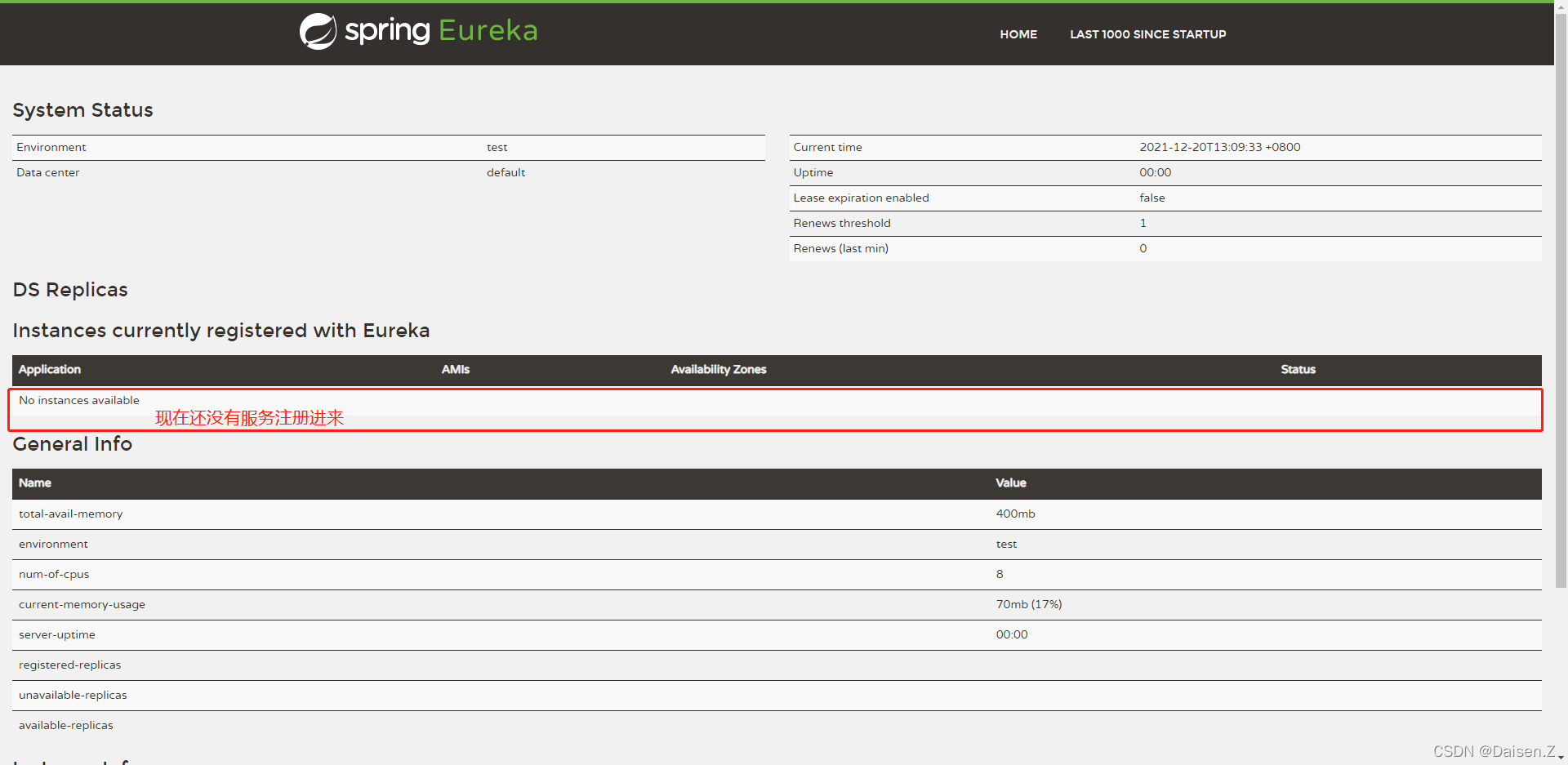The width and height of the screenshot is (1568, 765).
Task: Click the Renews threshold label
Action: click(842, 223)
